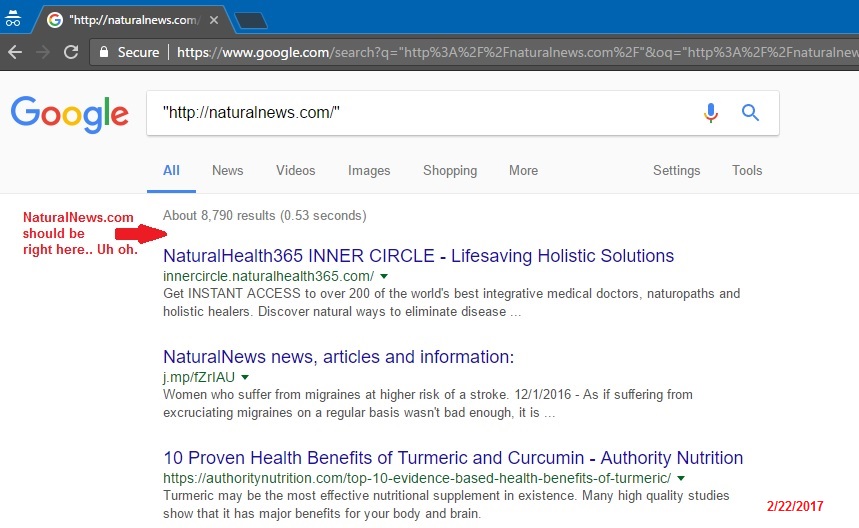Click the 'Women who suffer from migraines' snippet
The image size is (859, 528).
pos(428,404)
